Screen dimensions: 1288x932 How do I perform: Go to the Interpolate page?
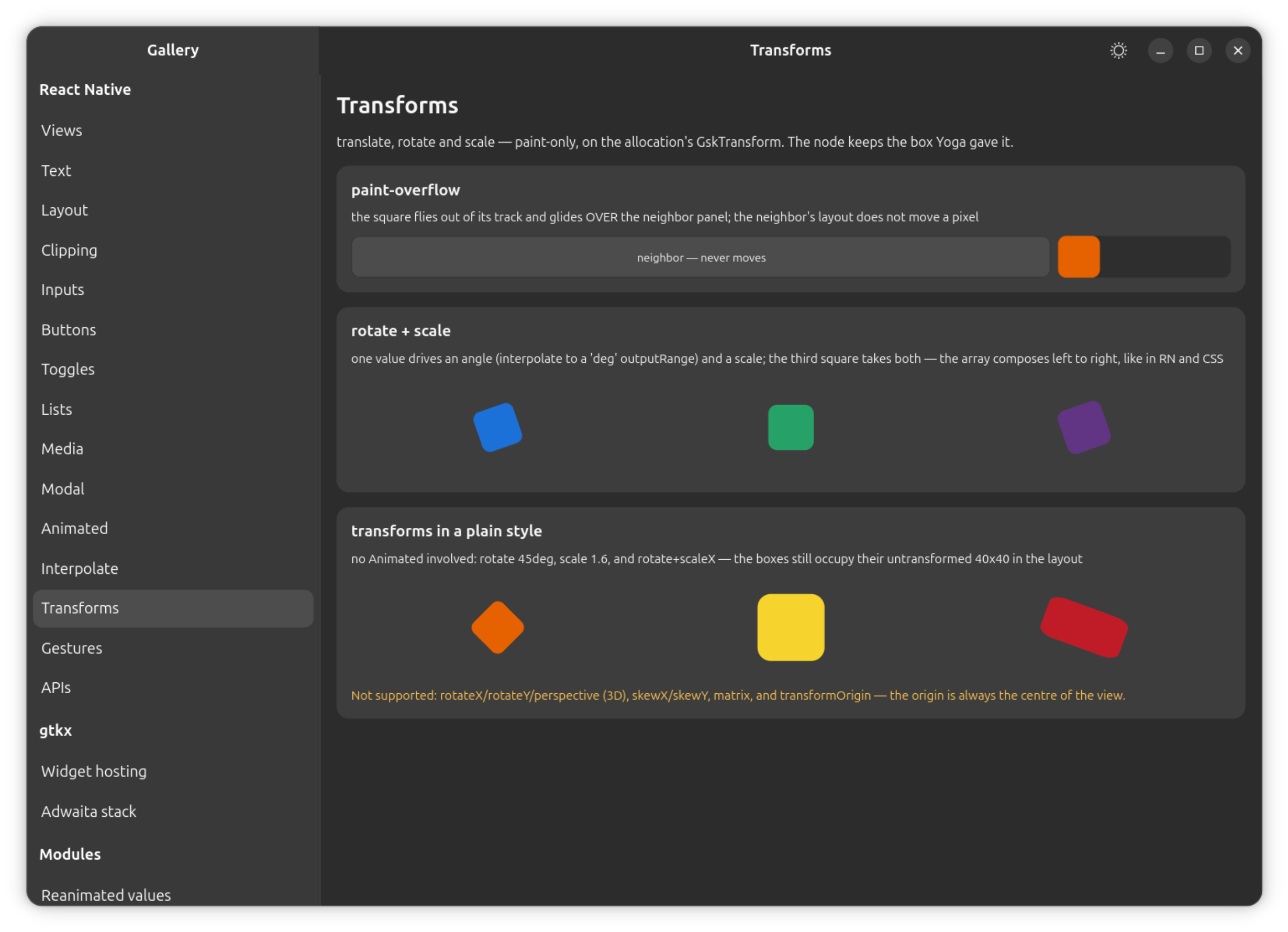coord(173,568)
